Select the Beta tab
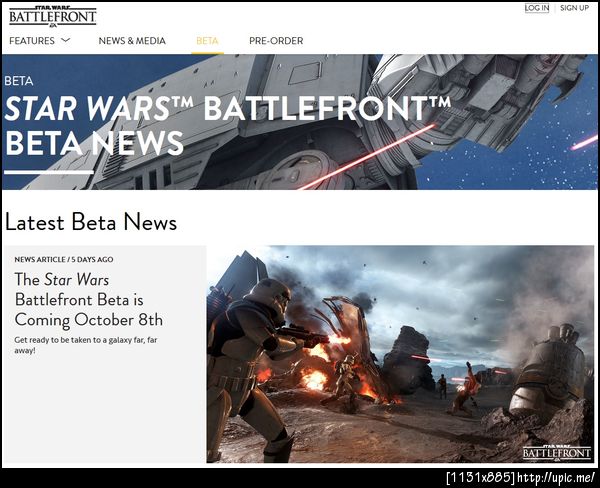The width and height of the screenshot is (600, 488). [x=207, y=41]
